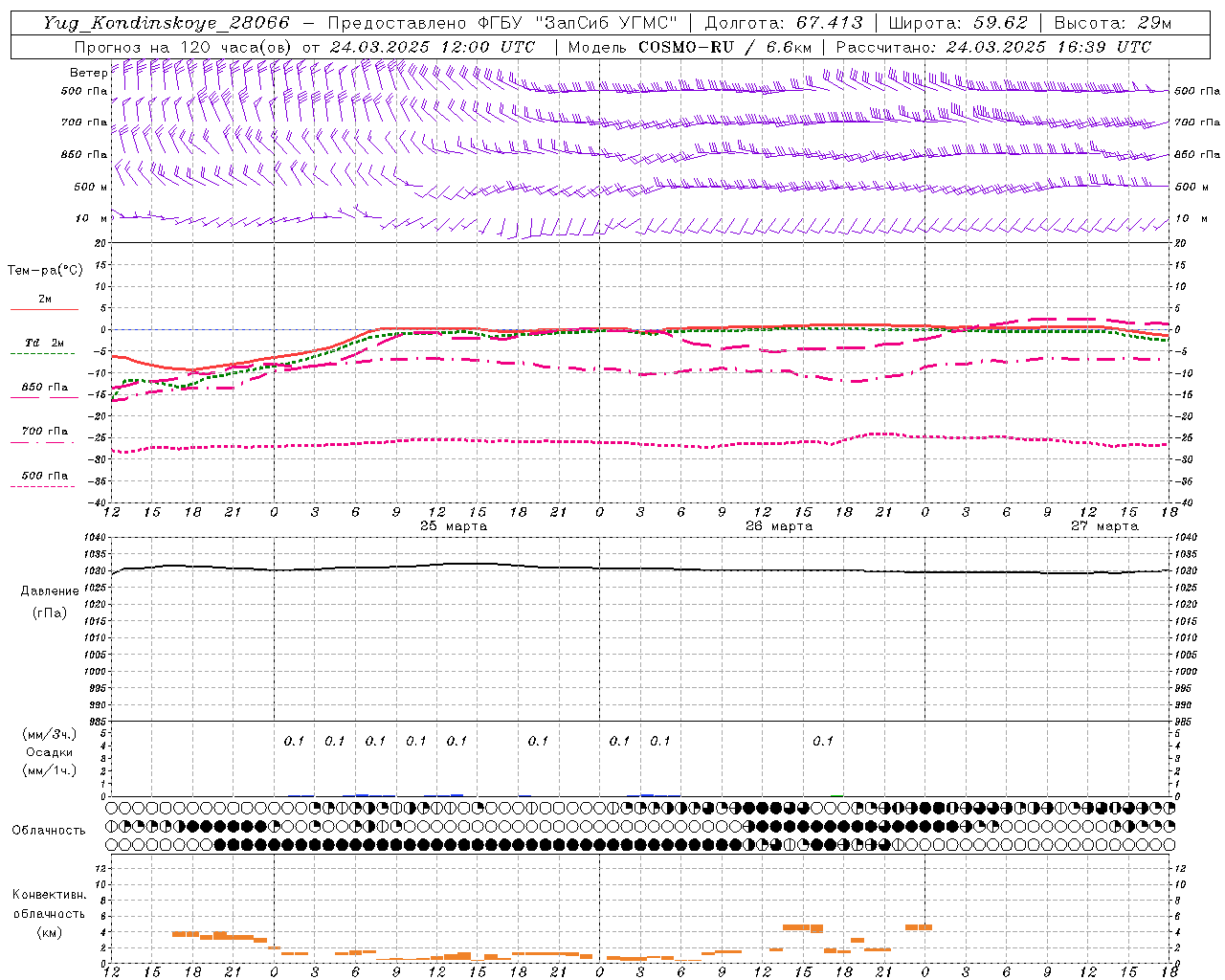Click the elevation text Высота: 29м
1225x980 pixels.
[1112, 23]
